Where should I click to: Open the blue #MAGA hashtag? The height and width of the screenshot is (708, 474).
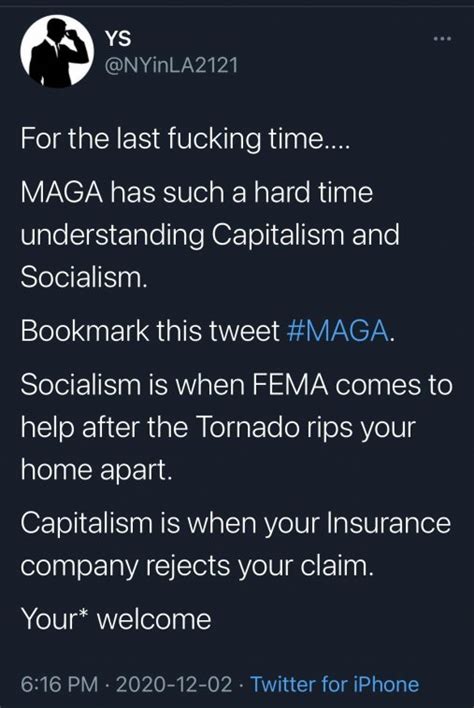[x=338, y=331]
